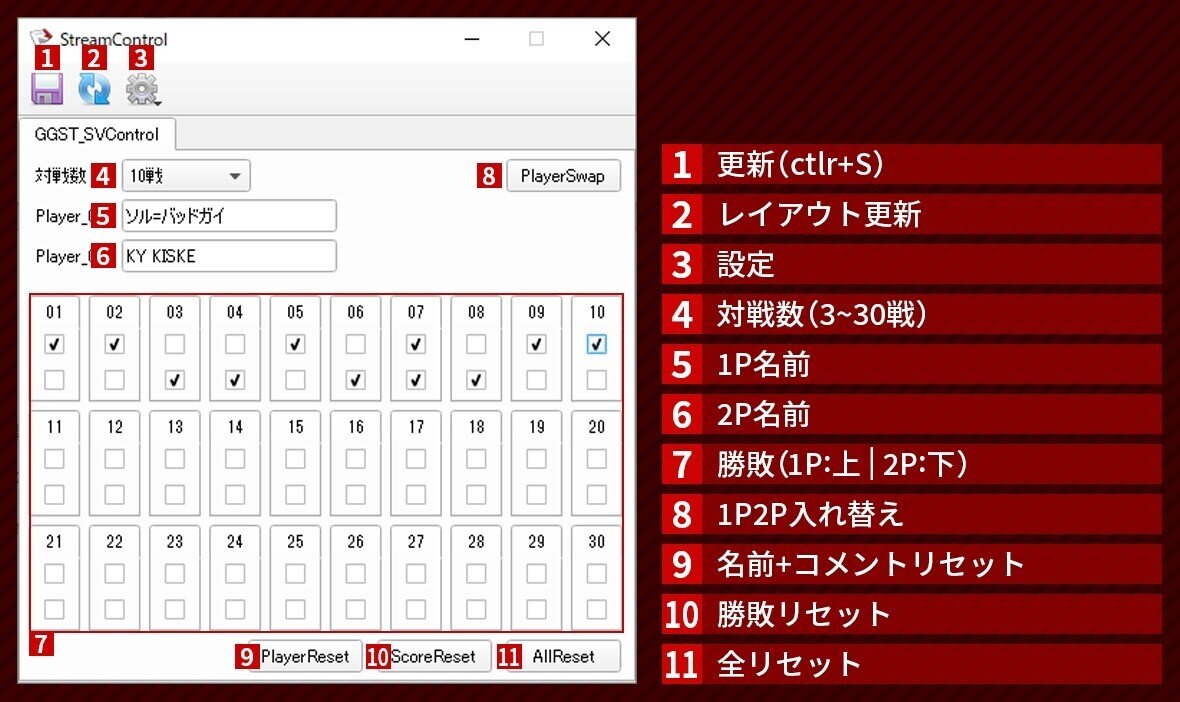The image size is (1180, 702).
Task: Open the settings gear icon
Action: tap(143, 90)
